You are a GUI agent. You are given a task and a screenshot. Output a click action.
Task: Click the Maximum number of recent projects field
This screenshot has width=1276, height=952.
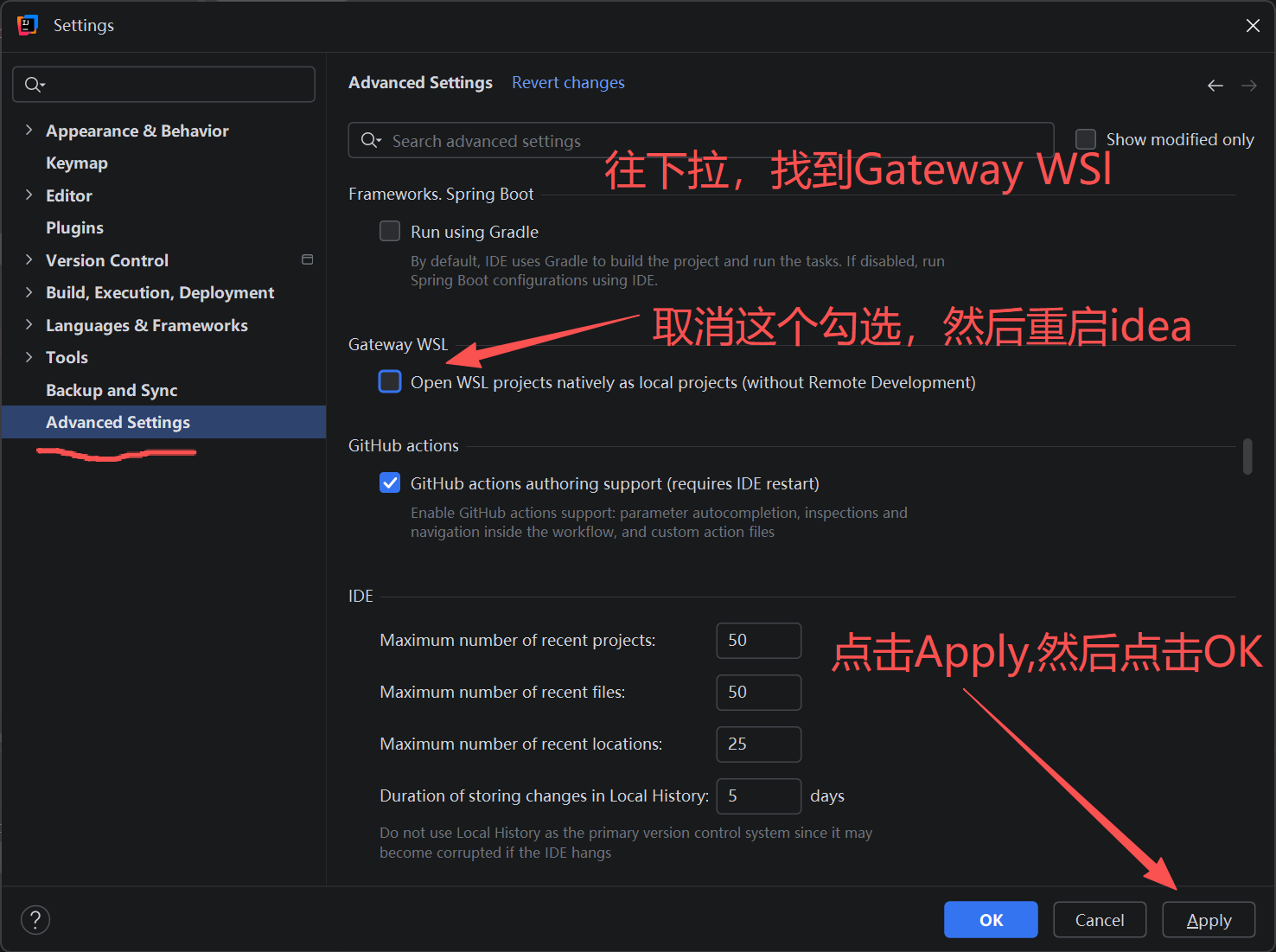(x=758, y=640)
